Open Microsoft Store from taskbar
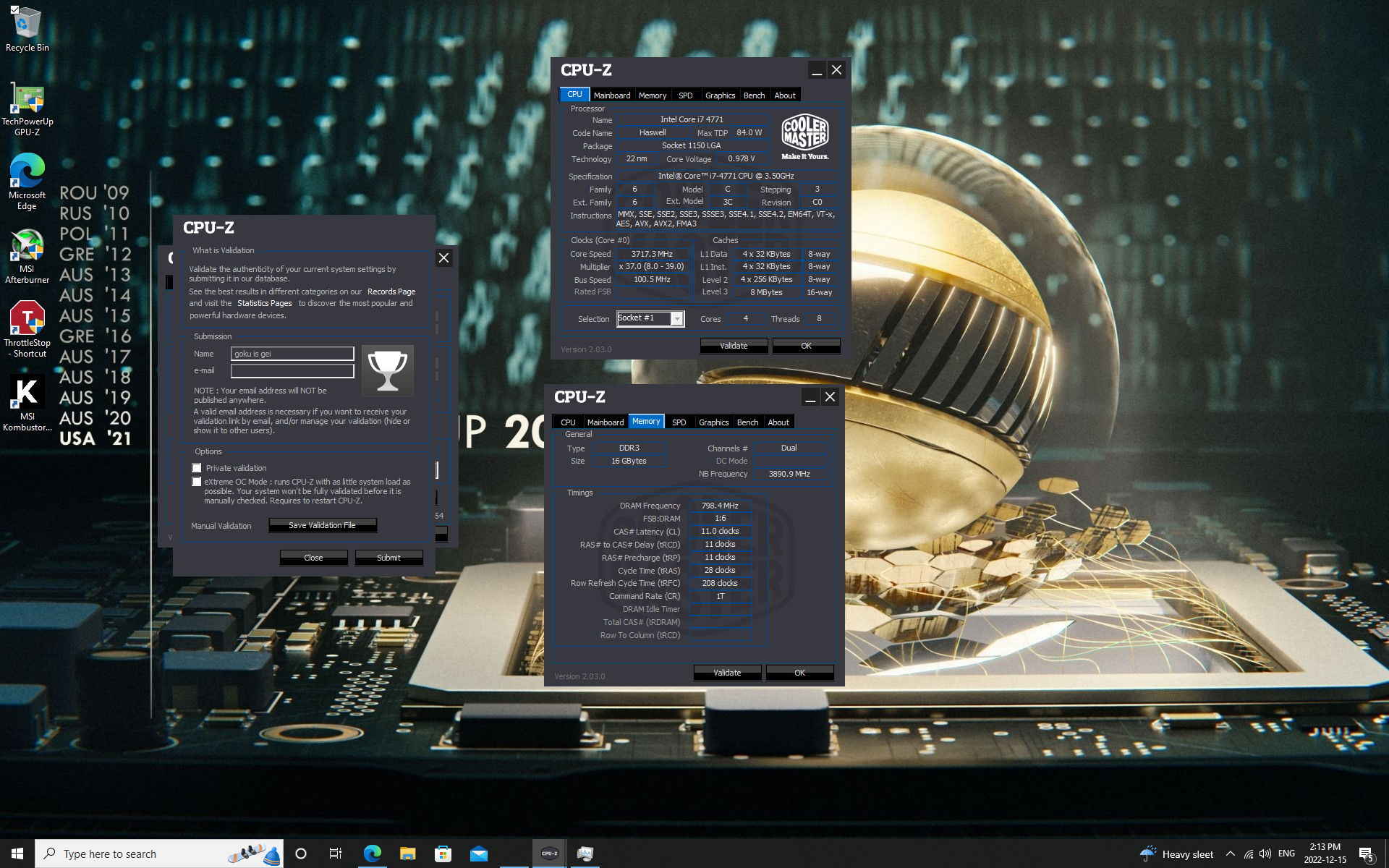This screenshot has width=1389, height=868. coord(443,854)
